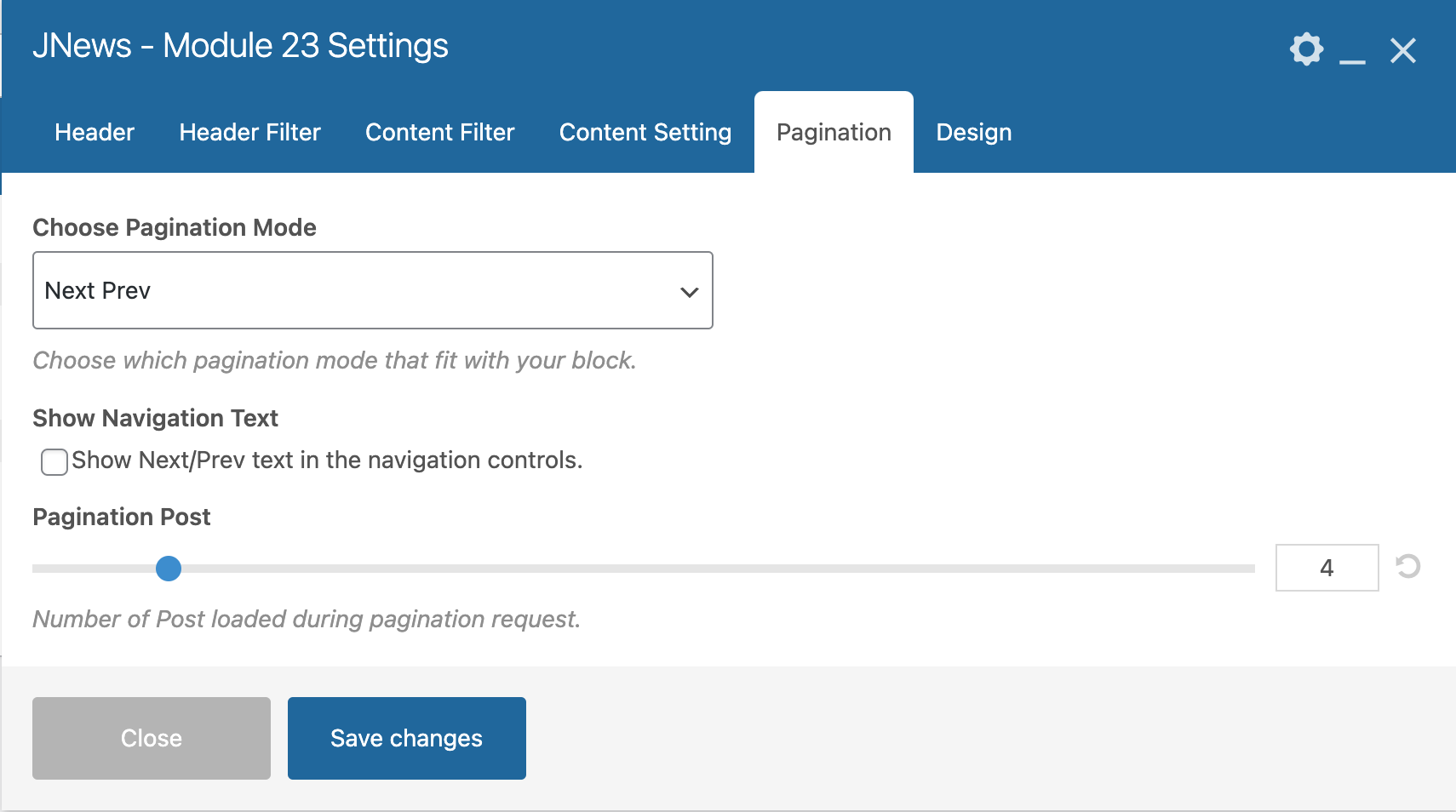Click the Pagination Post slider handle
The height and width of the screenshot is (812, 1456).
[169, 569]
